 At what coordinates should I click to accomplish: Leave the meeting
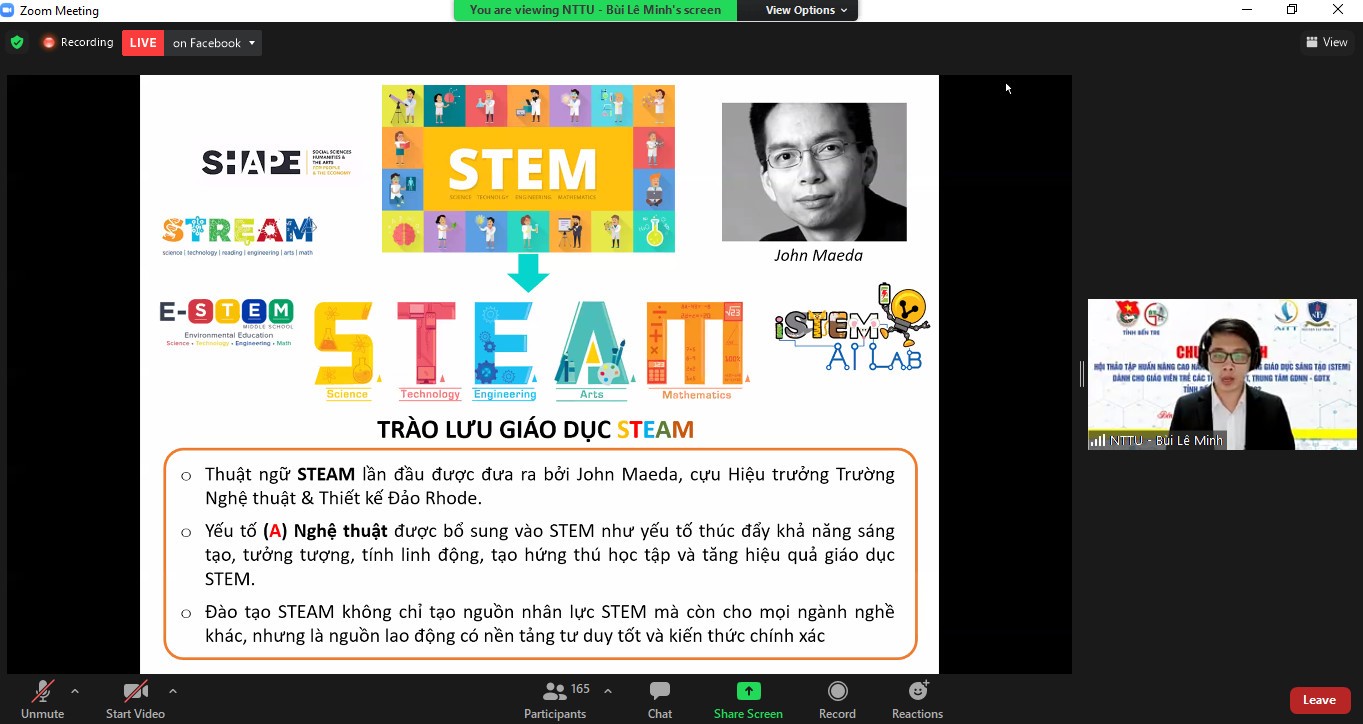pos(1319,700)
